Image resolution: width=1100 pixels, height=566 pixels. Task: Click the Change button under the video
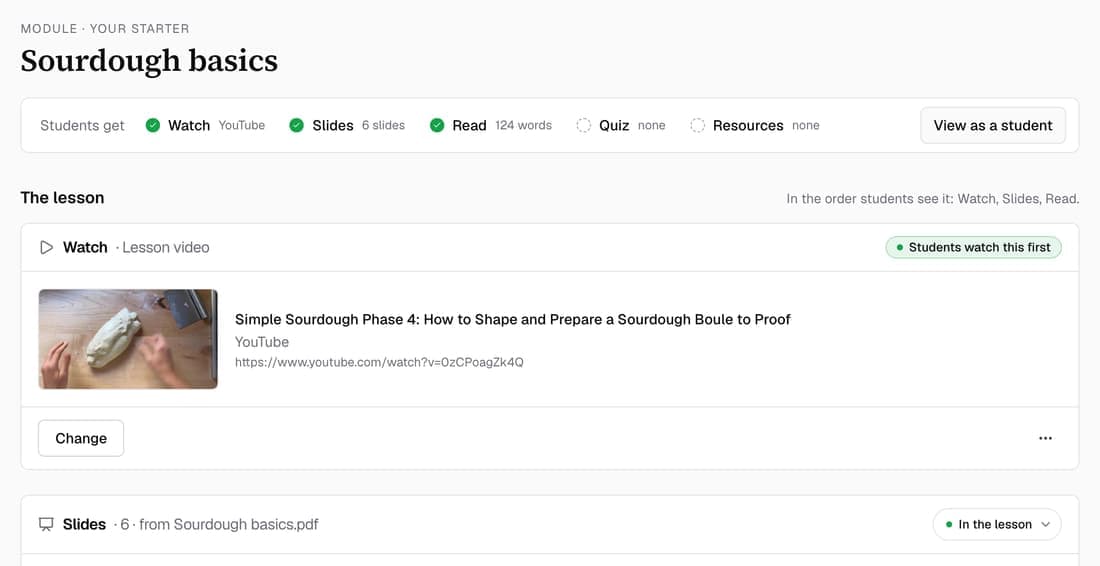81,438
